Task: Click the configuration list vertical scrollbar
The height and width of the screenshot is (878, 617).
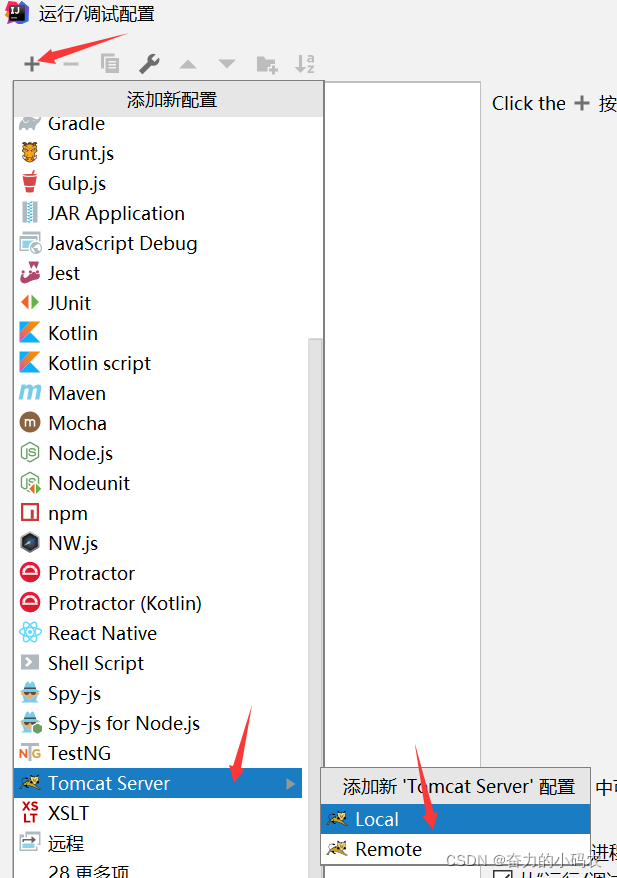Action: 315,550
